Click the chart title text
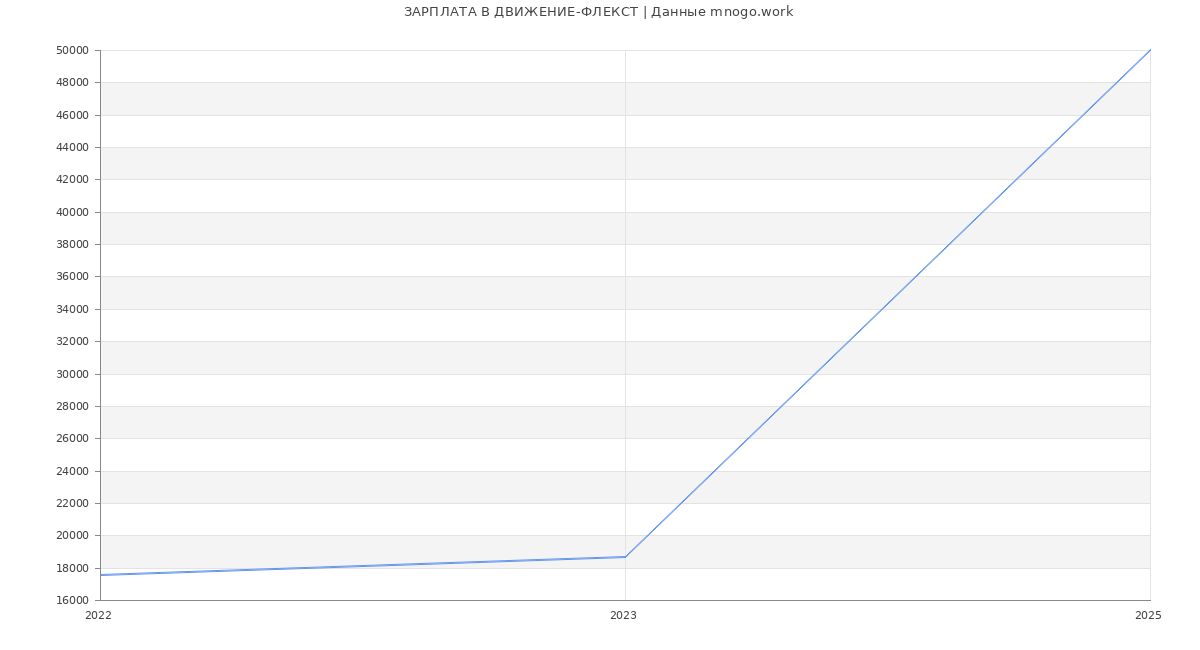Image resolution: width=1200 pixels, height=650 pixels. click(x=598, y=12)
